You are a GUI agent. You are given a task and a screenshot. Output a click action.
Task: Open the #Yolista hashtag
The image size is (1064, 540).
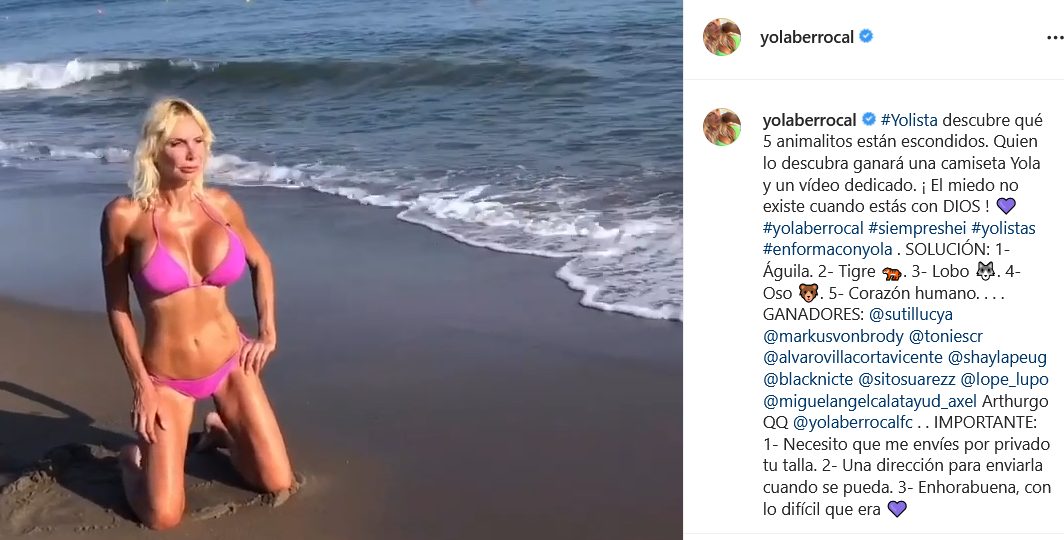click(x=909, y=120)
